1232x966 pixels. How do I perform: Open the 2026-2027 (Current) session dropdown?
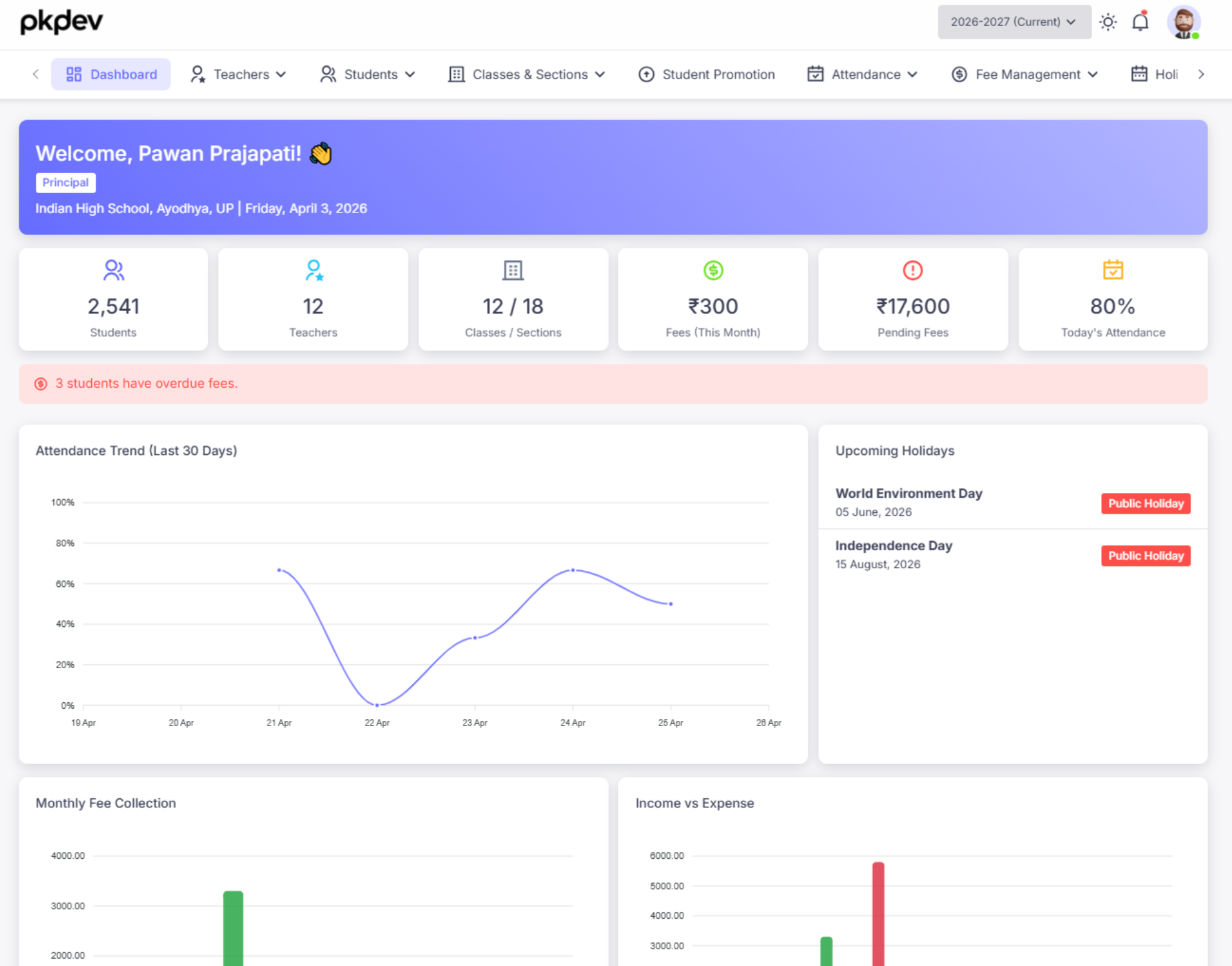pos(1014,22)
